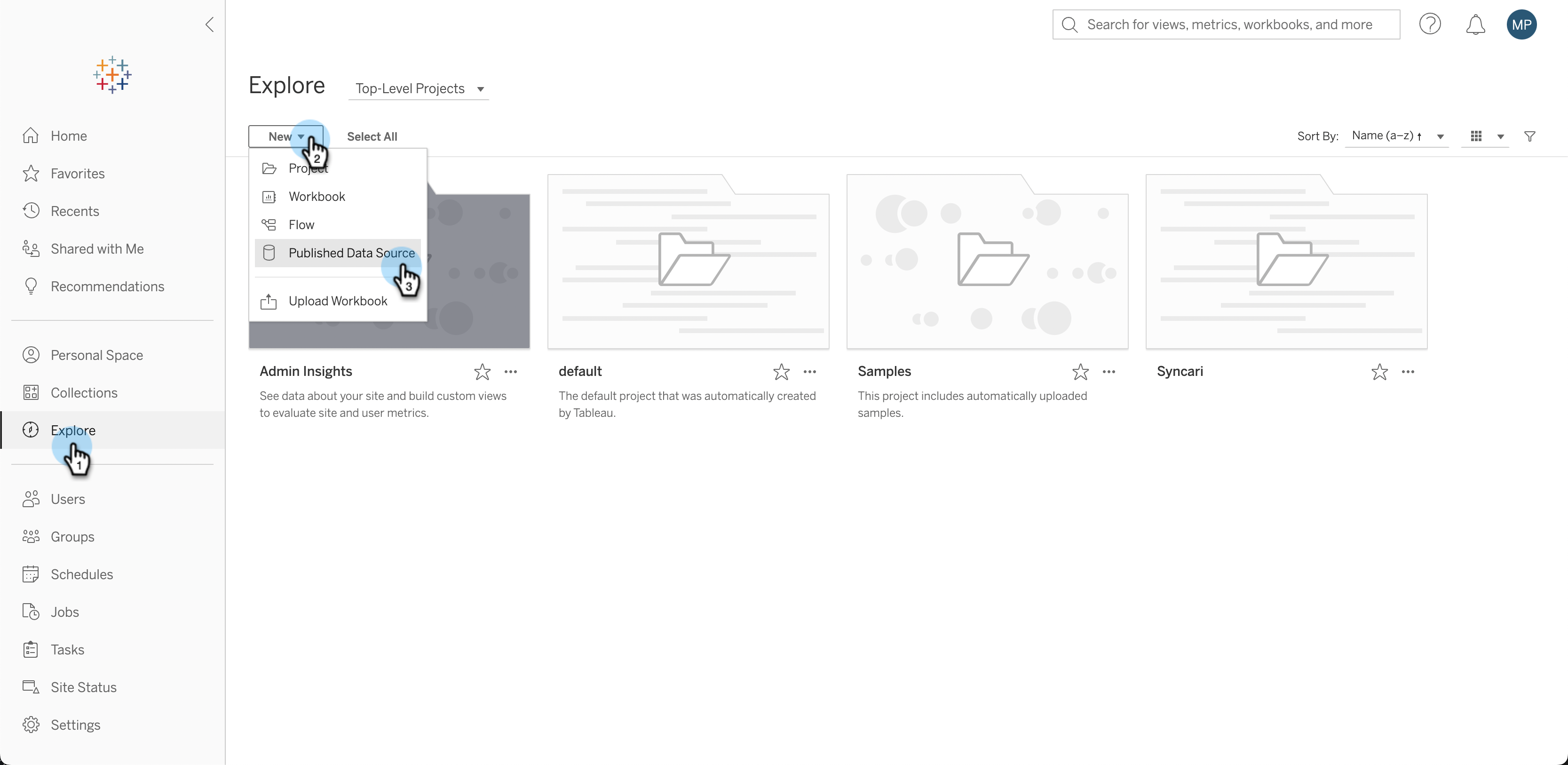Viewport: 1568px width, 765px height.
Task: Open the Explore page in the sidebar
Action: [112, 430]
